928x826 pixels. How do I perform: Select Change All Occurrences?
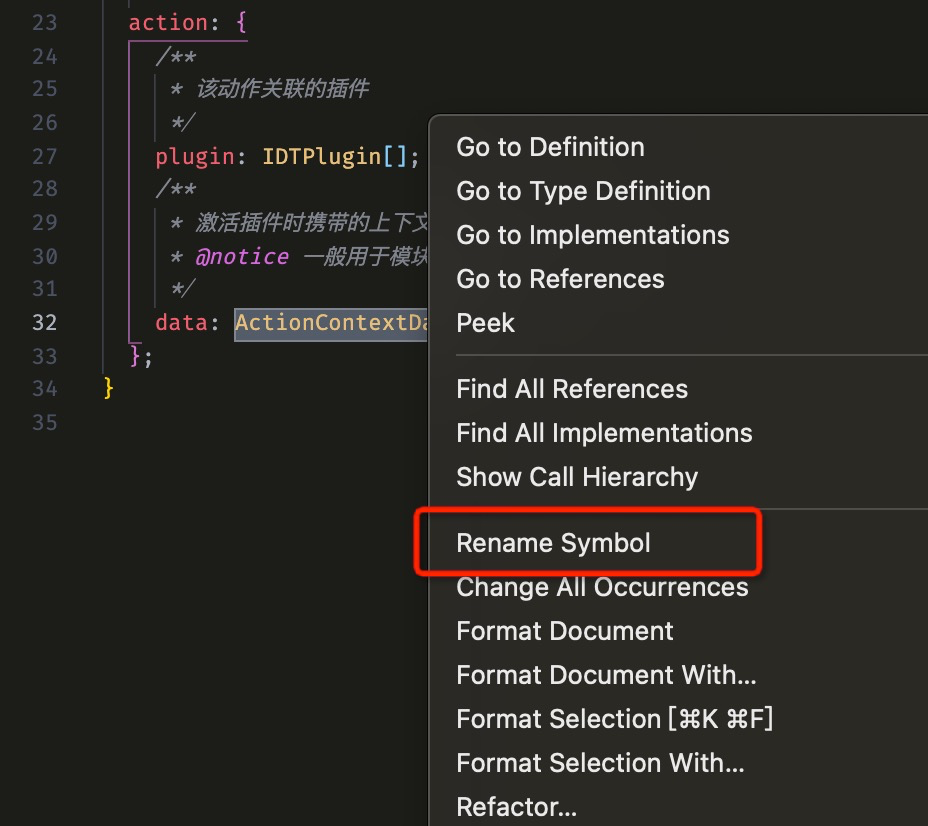click(x=602, y=587)
